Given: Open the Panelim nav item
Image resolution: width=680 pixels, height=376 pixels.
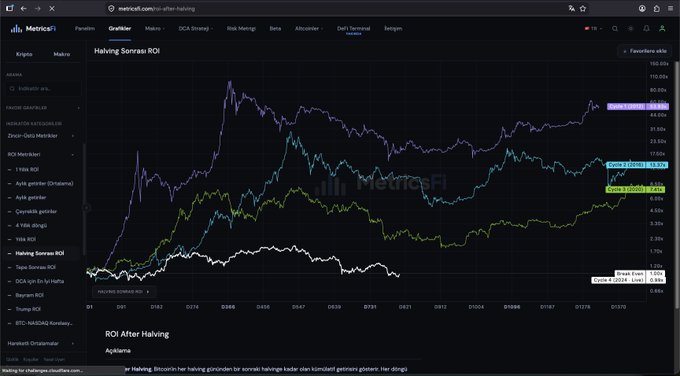Looking at the screenshot, I should pyautogui.click(x=85, y=29).
